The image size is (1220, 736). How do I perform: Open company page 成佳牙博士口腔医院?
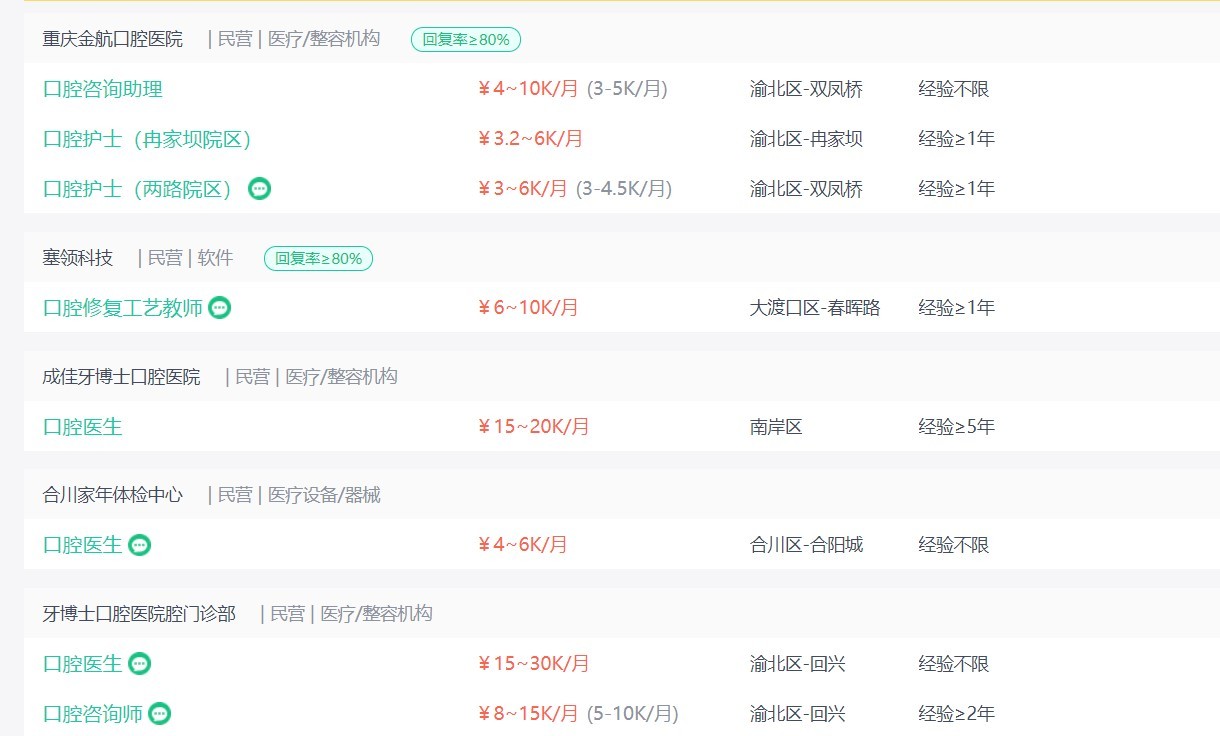point(121,377)
